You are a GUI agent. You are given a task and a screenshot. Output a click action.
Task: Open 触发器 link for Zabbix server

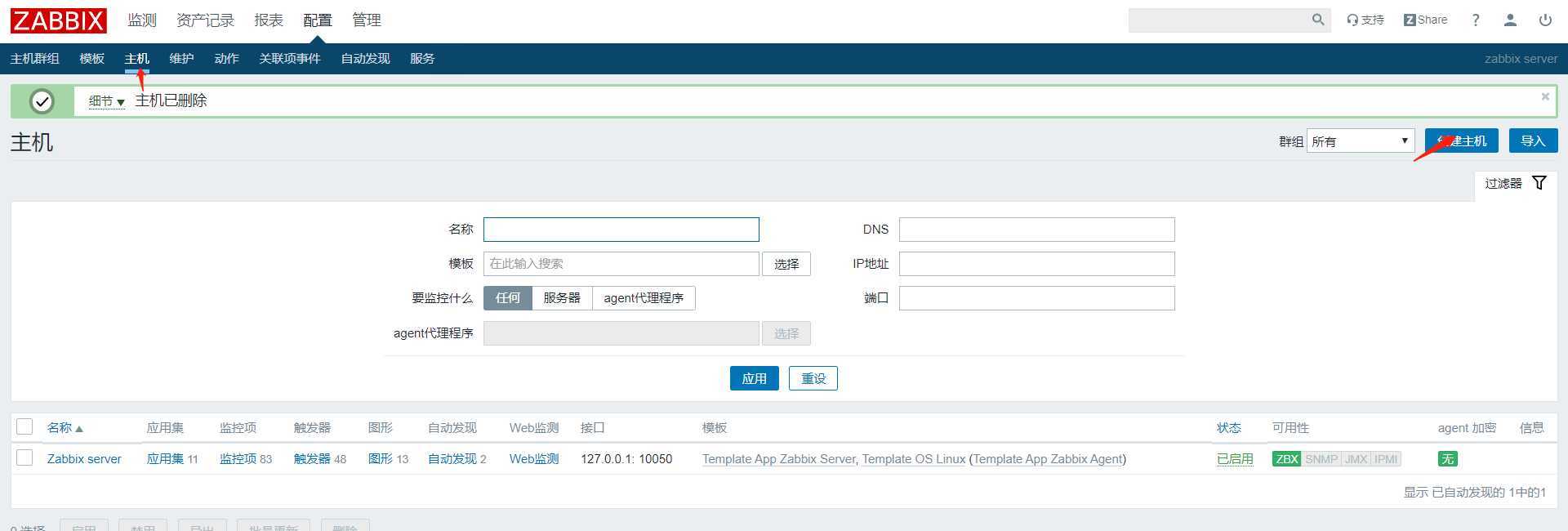click(312, 459)
